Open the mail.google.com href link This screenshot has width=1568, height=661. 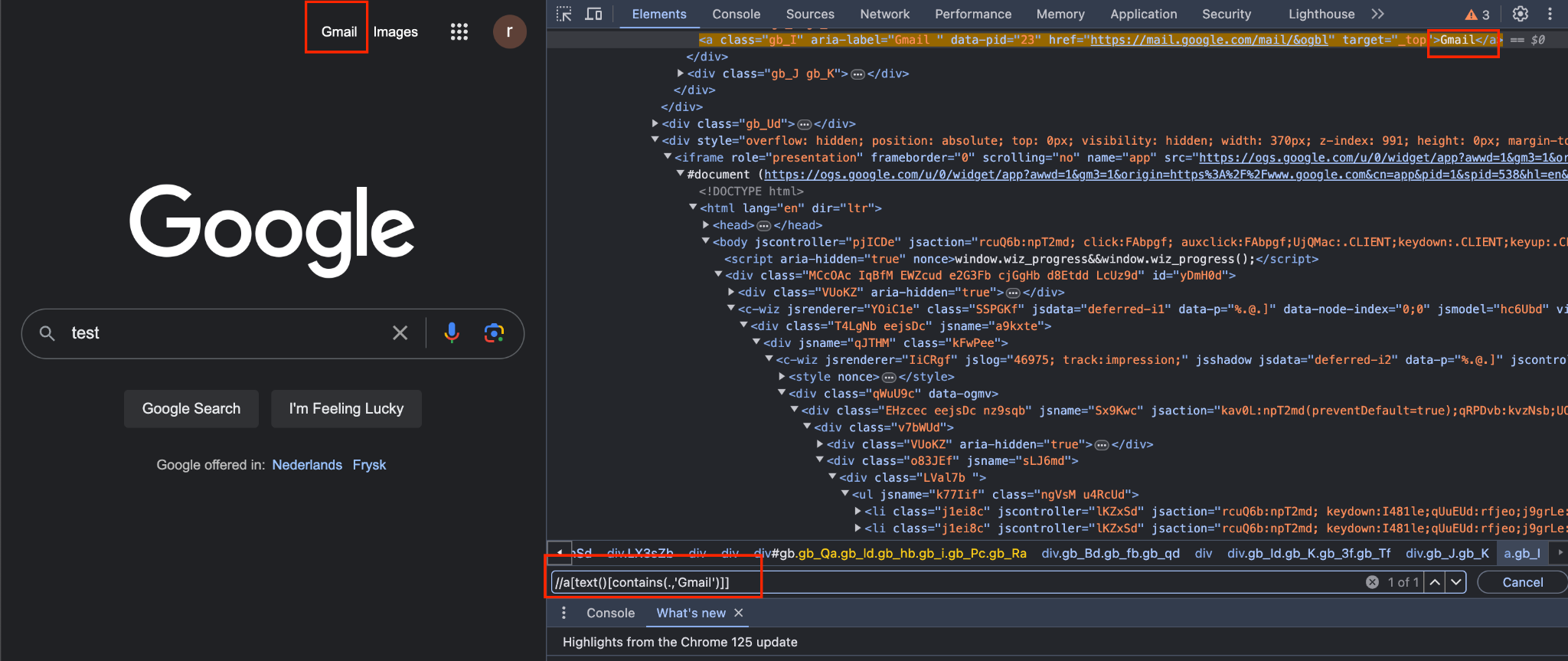pyautogui.click(x=1209, y=40)
